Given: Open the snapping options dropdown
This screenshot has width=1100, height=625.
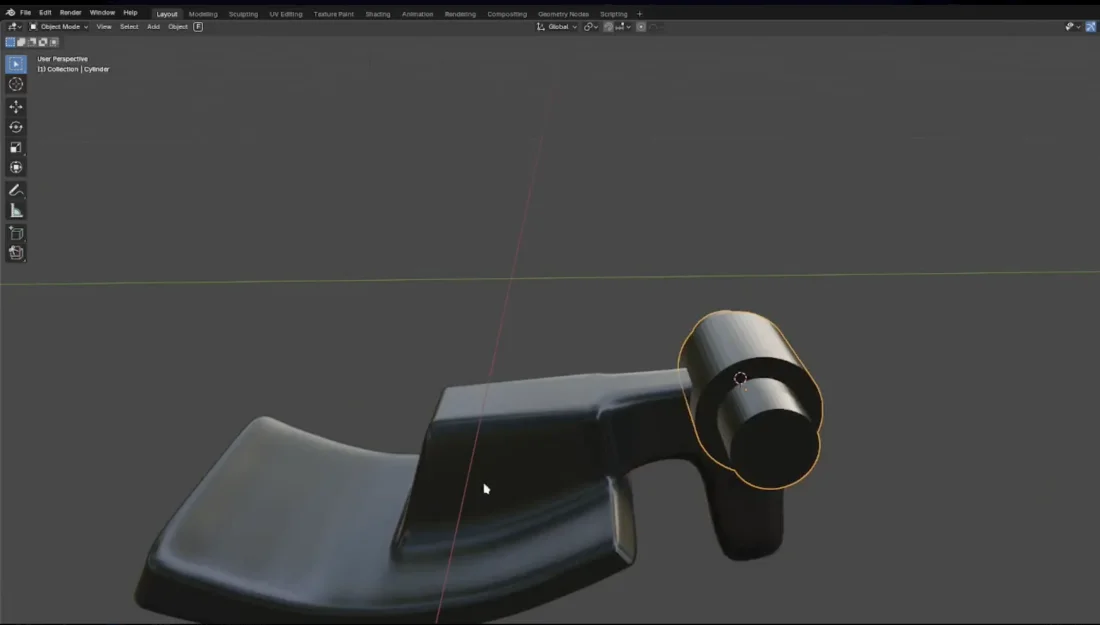Looking at the screenshot, I should click(x=624, y=27).
